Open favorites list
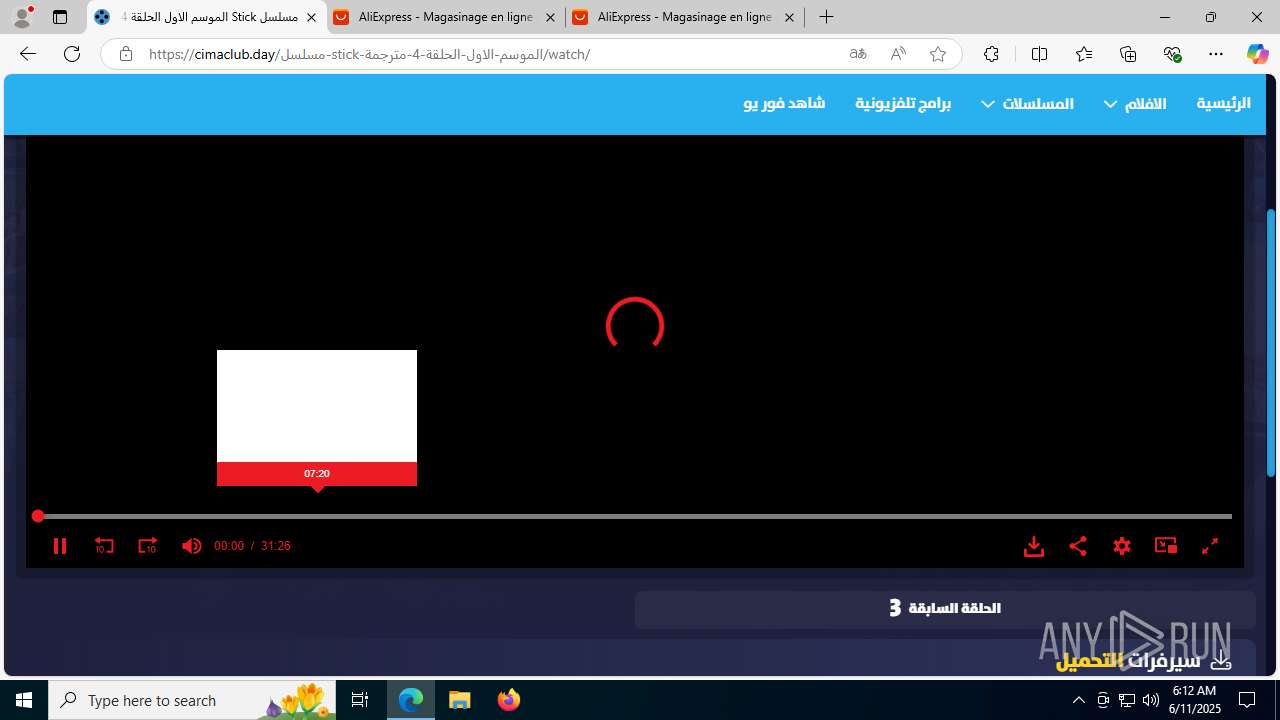1280x720 pixels. (x=1084, y=54)
